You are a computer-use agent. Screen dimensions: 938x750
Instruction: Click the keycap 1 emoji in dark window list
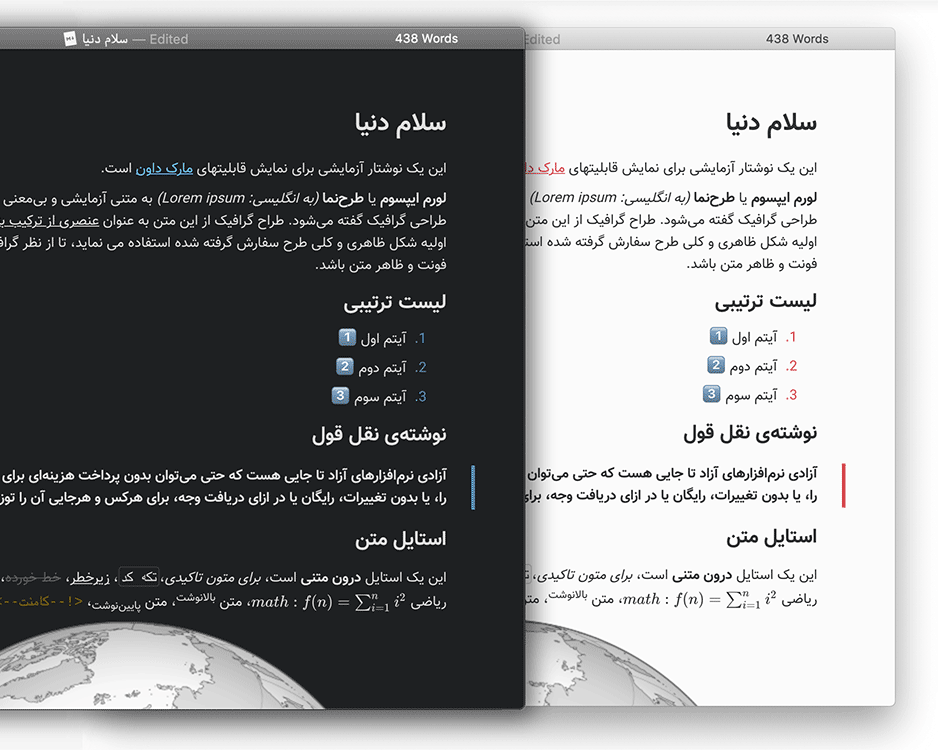click(347, 337)
